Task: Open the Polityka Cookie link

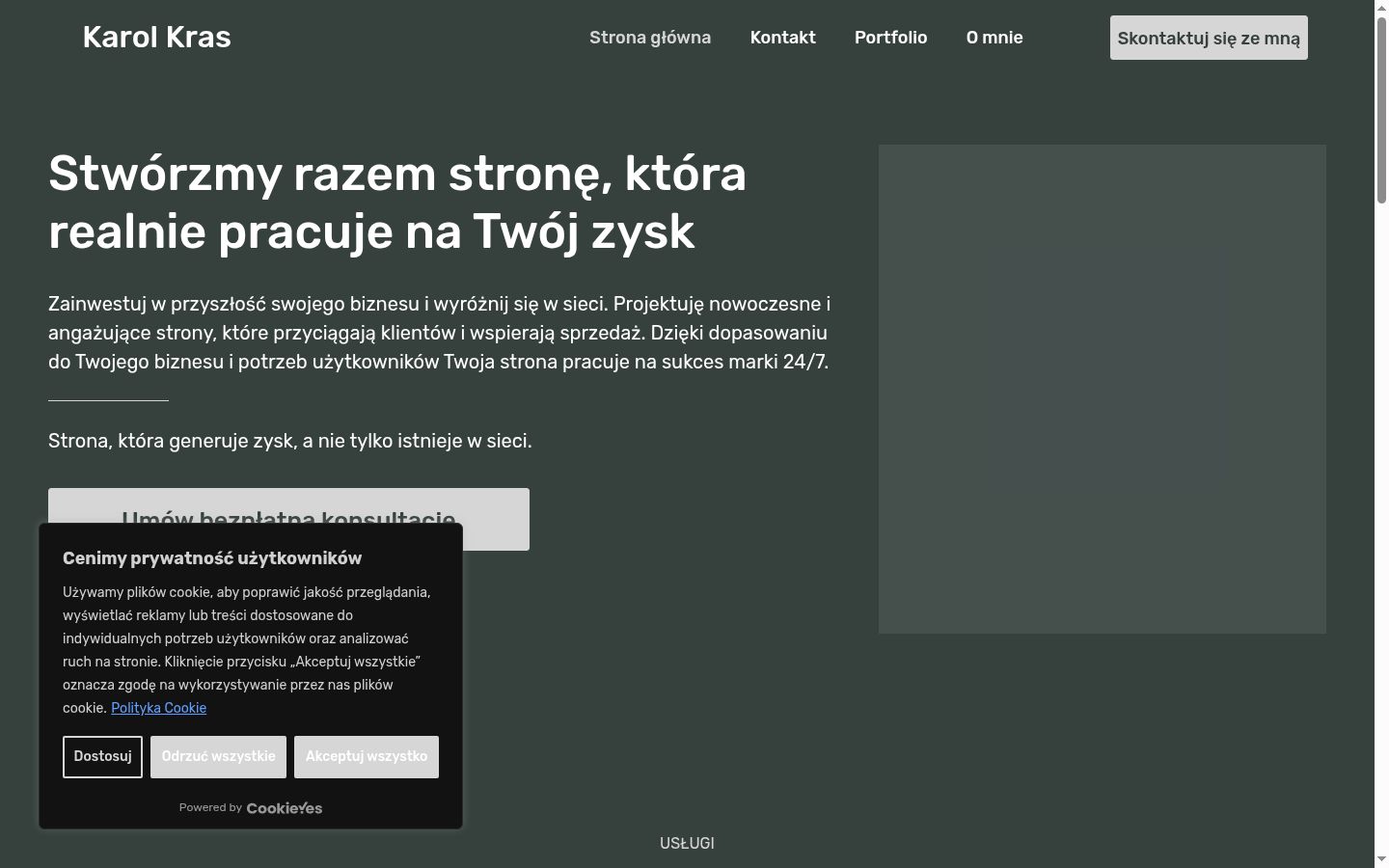Action: coord(158,708)
